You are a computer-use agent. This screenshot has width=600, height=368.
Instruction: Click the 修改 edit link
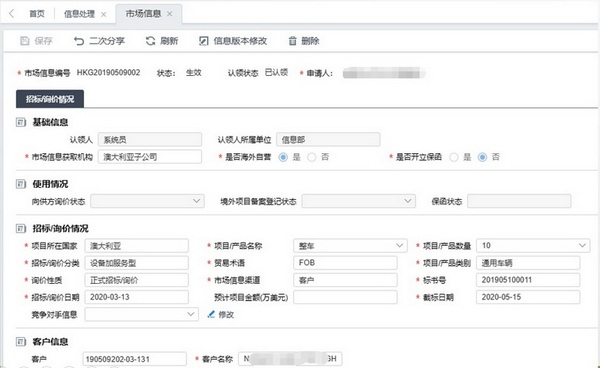[220, 315]
